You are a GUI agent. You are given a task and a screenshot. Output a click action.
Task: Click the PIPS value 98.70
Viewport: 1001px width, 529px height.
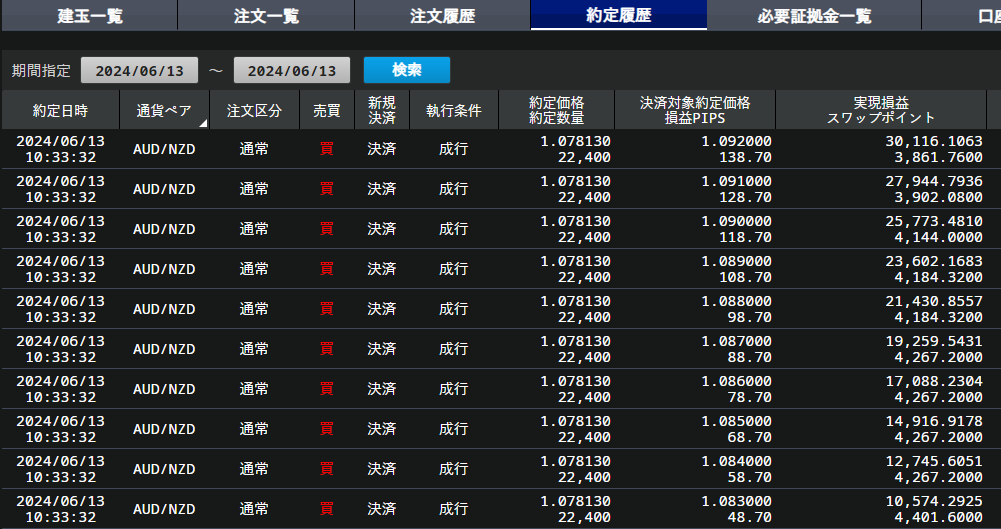click(749, 317)
